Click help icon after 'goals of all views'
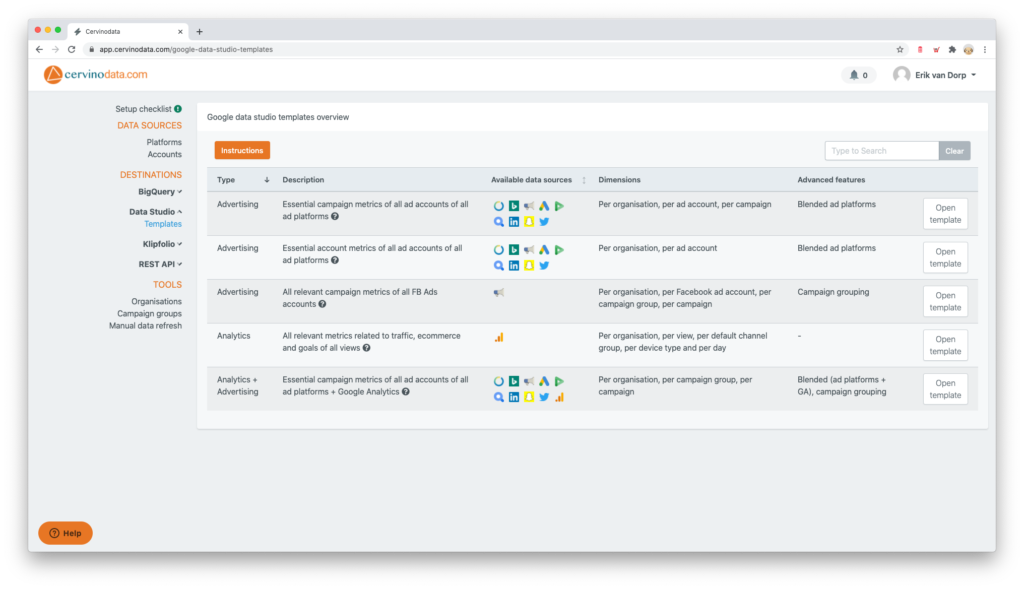The height and width of the screenshot is (589, 1024). click(x=367, y=348)
